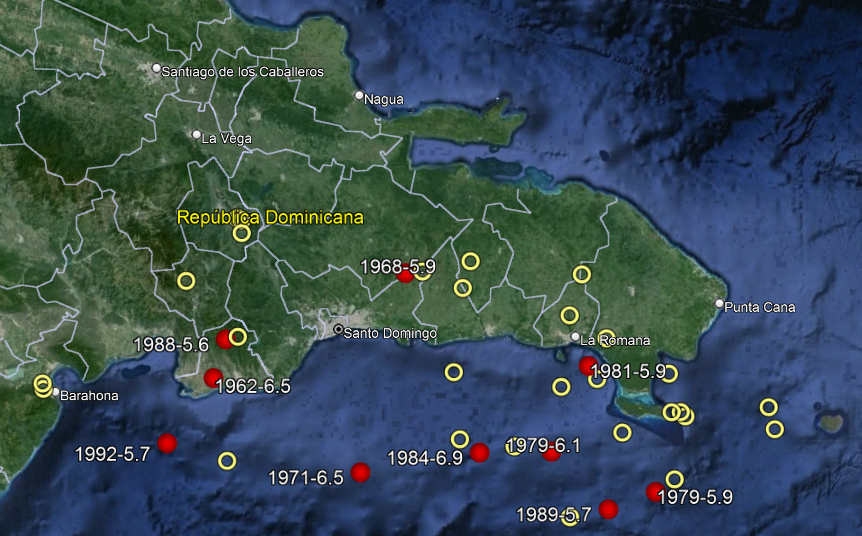Click the red dot labeled 1962-6.5
This screenshot has height=536, width=862.
point(213,378)
